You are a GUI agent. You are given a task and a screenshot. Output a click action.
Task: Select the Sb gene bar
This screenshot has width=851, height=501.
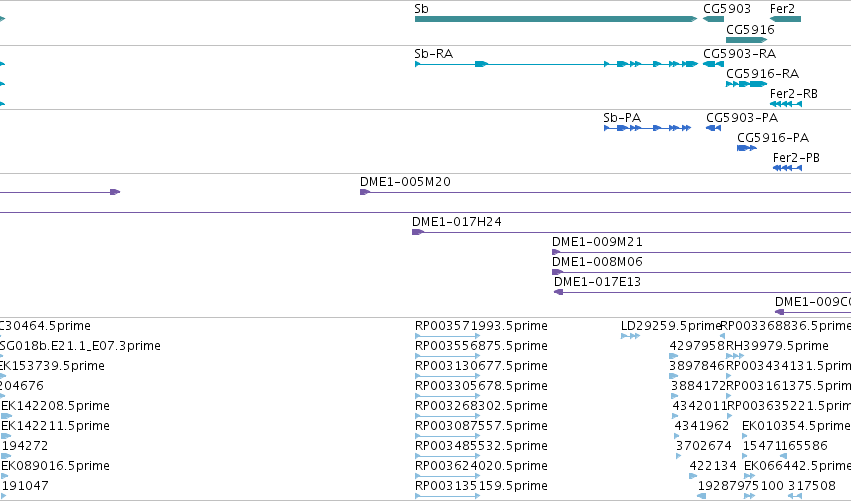click(x=556, y=19)
